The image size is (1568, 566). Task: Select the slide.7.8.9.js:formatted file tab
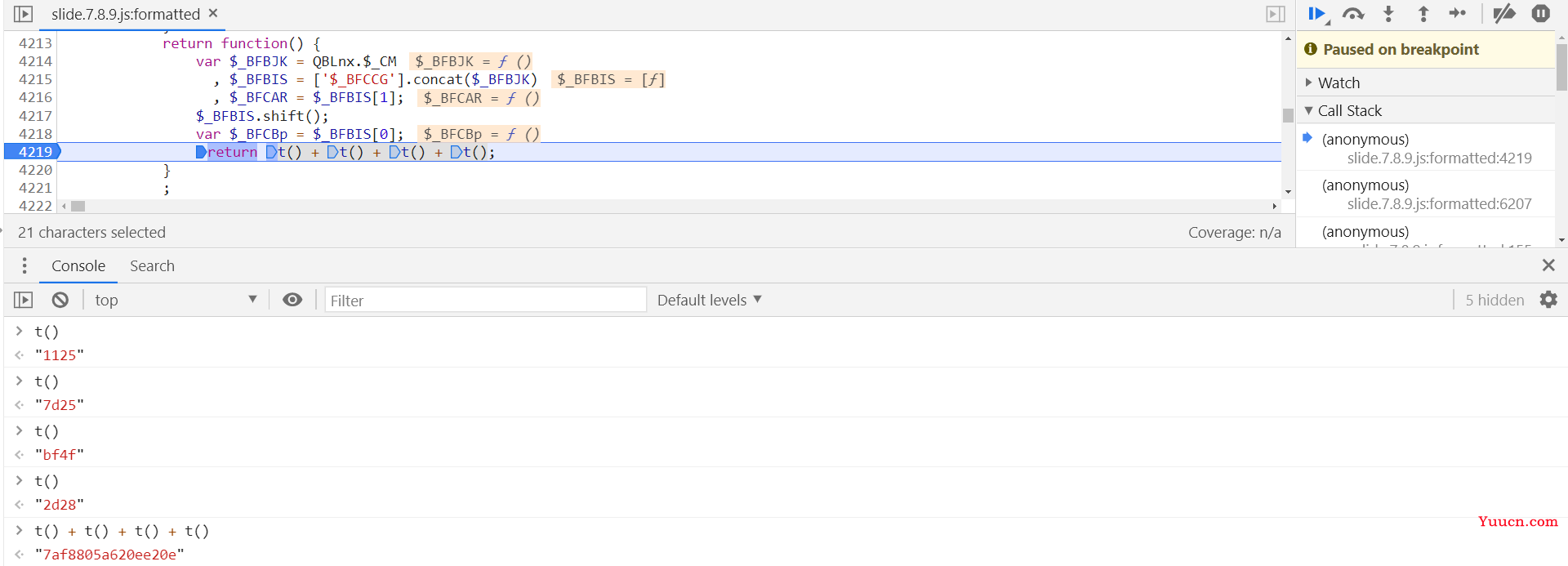tap(125, 14)
